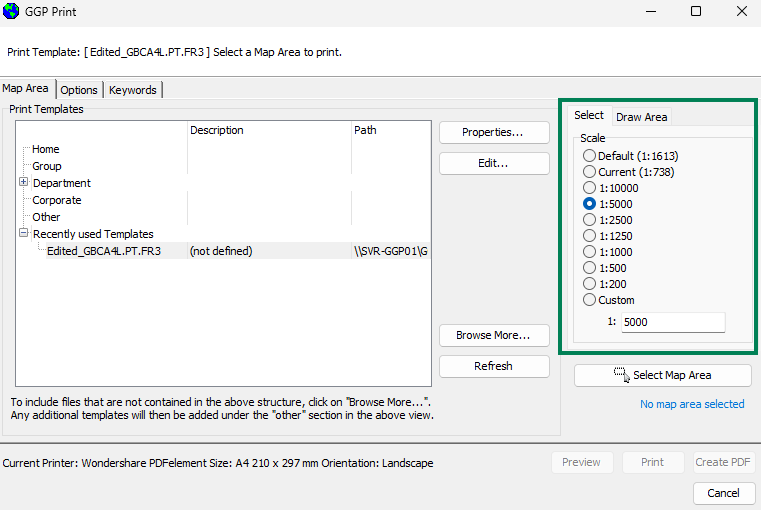This screenshot has width=761, height=510.
Task: Click the Path column header
Action: point(391,130)
